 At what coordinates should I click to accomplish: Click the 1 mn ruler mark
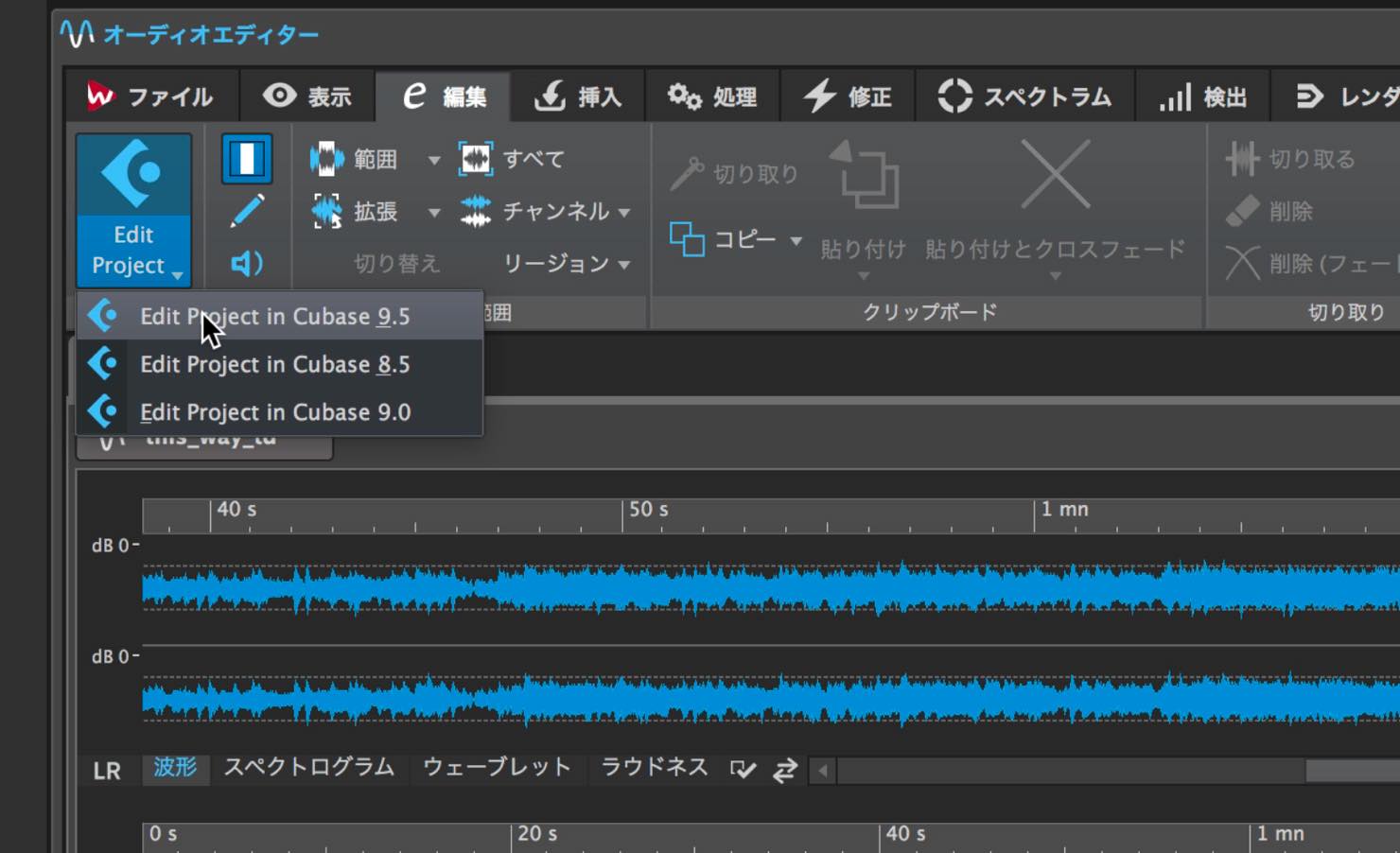[x=1064, y=510]
